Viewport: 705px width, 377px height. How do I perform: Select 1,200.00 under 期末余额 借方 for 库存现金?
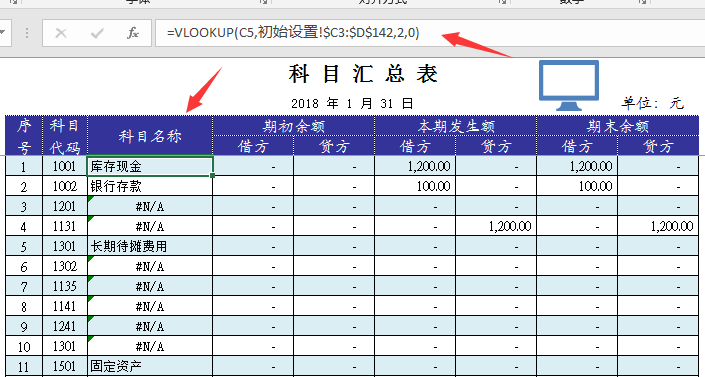[x=577, y=166]
